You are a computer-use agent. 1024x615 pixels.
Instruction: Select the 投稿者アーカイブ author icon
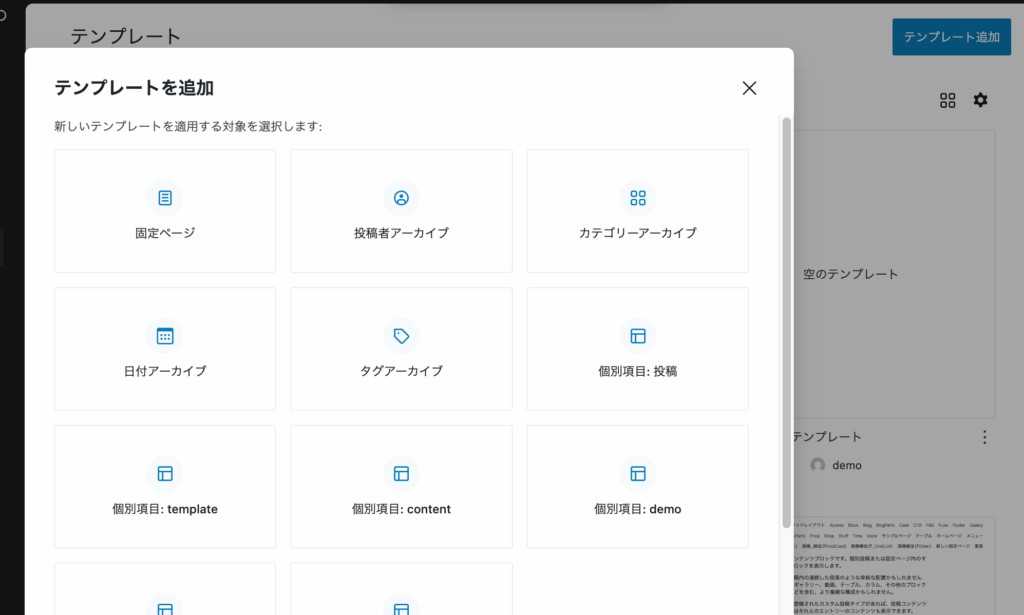(x=401, y=198)
